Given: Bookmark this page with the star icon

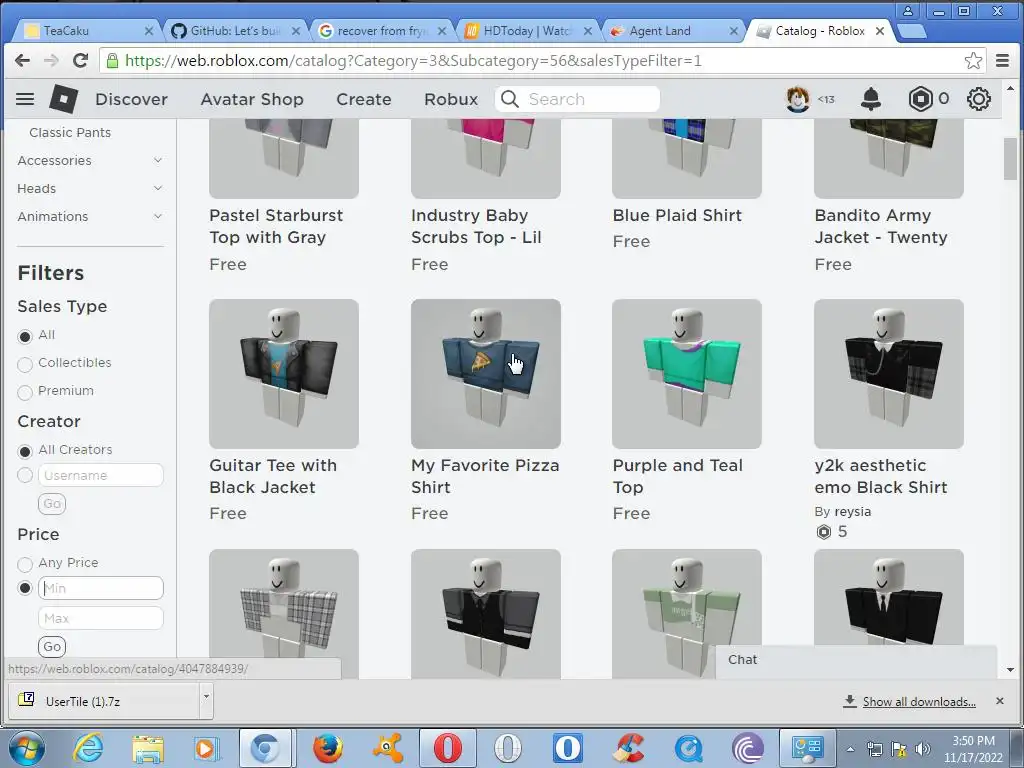Looking at the screenshot, I should click(973, 61).
